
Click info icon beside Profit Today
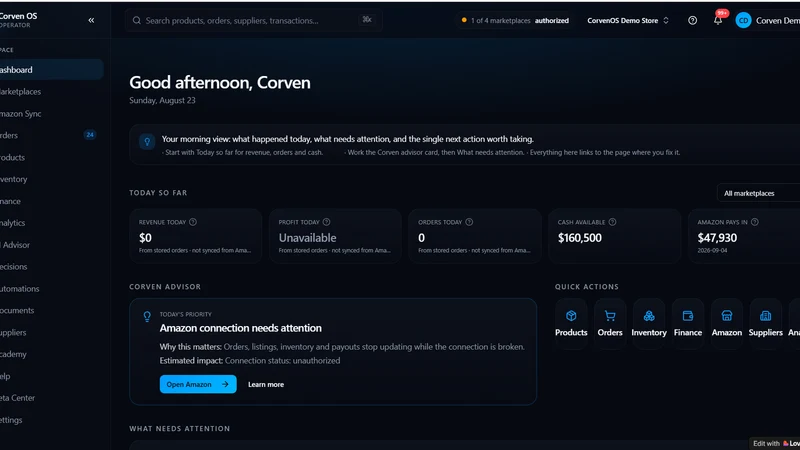pyautogui.click(x=327, y=222)
